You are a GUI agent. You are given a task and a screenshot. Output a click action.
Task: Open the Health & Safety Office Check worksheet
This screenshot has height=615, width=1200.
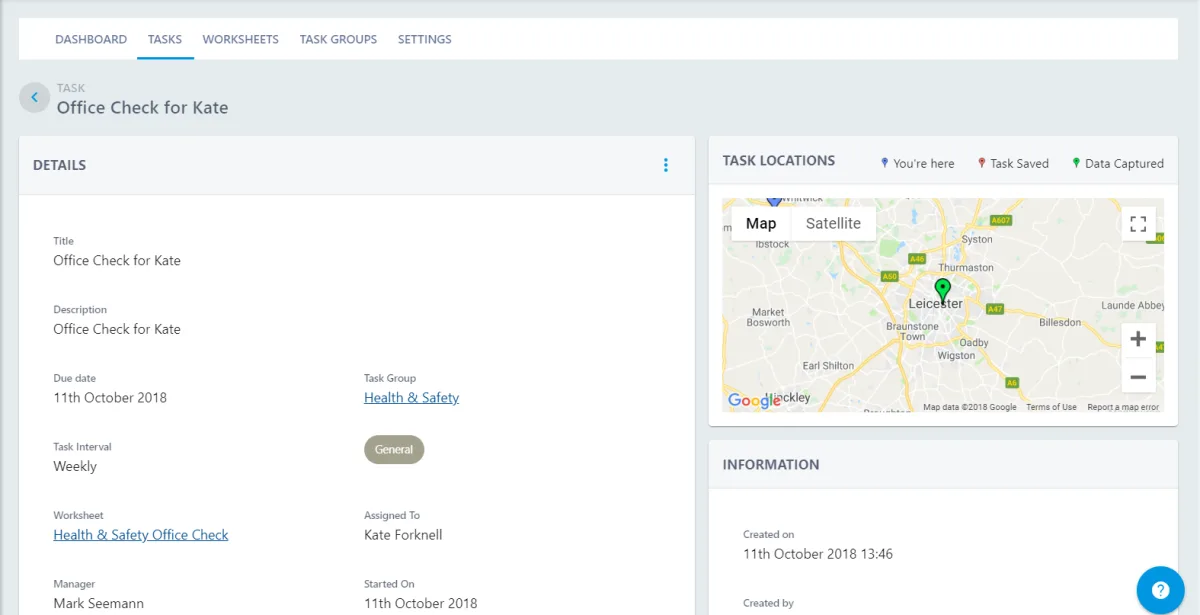click(141, 535)
